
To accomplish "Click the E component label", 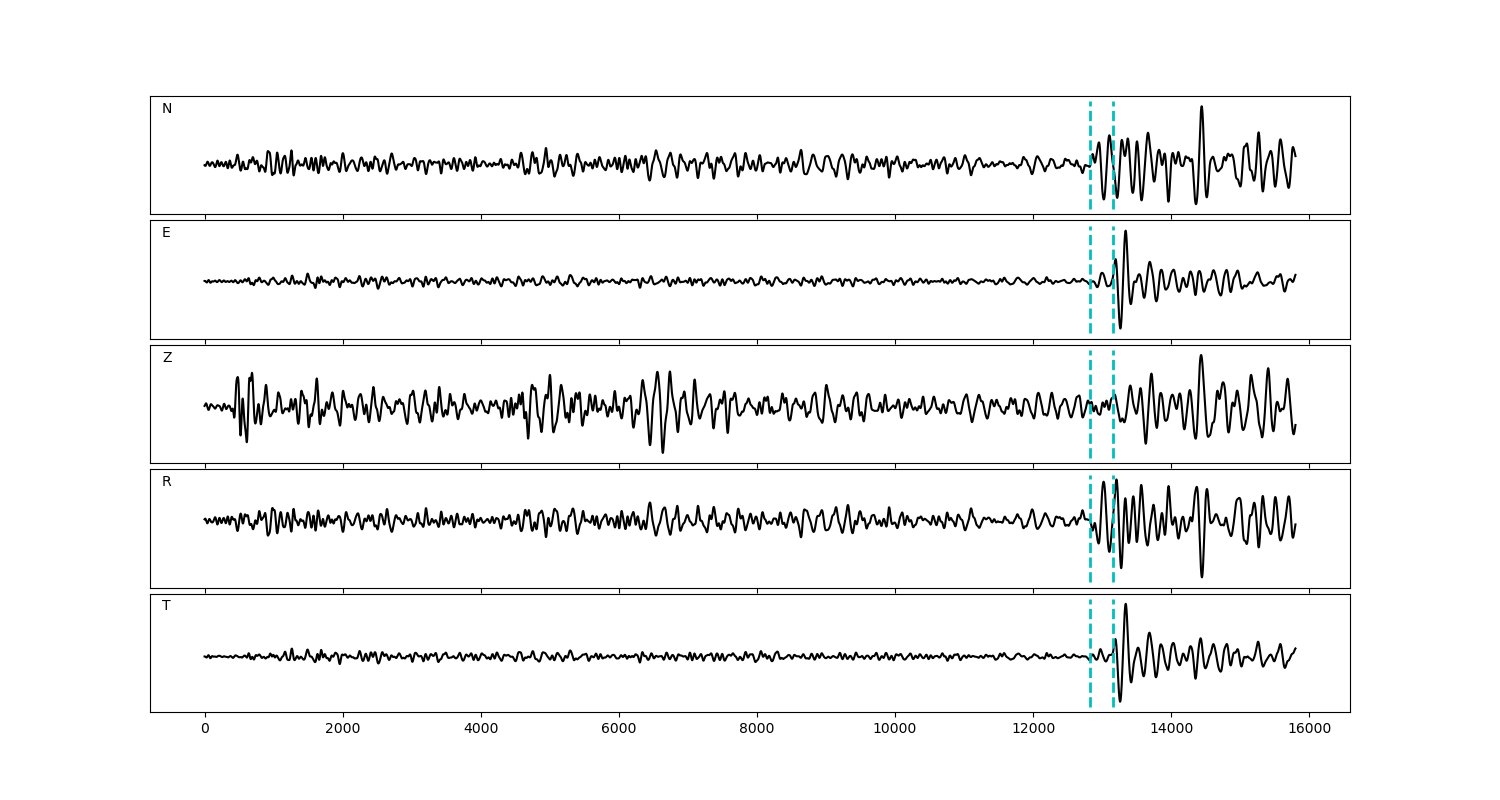I will pos(166,233).
